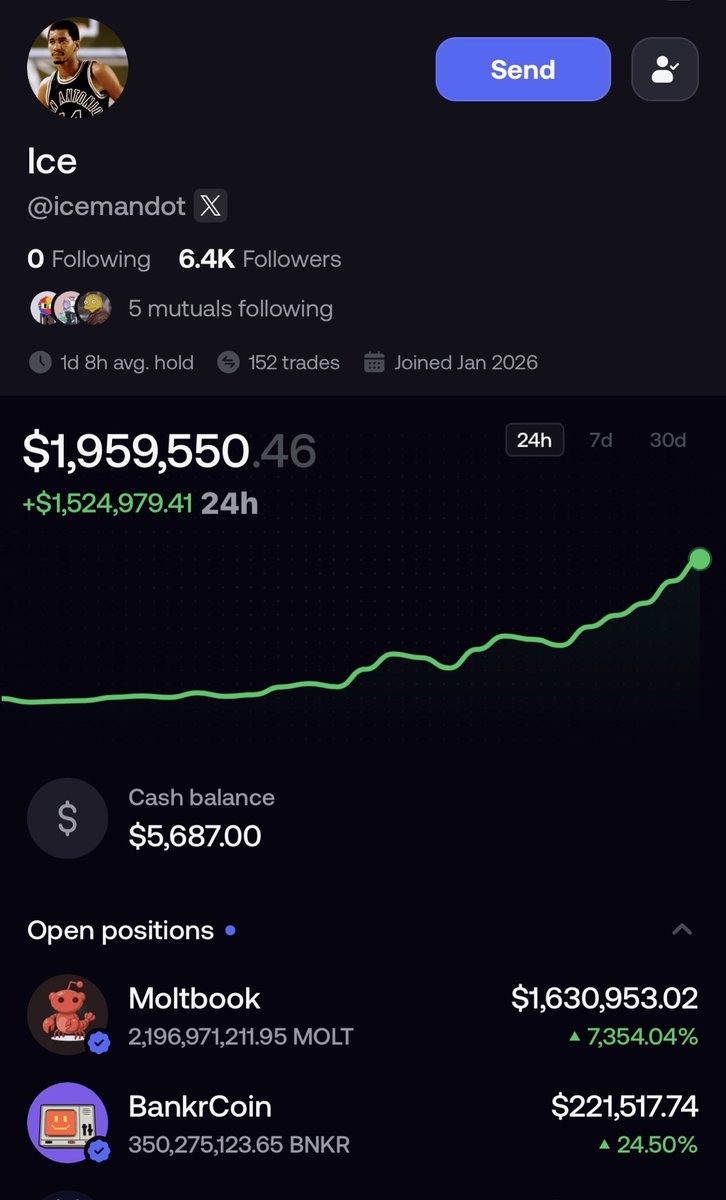Viewport: 726px width, 1200px height.
Task: Click the green chart endpoint marker
Action: [700, 558]
